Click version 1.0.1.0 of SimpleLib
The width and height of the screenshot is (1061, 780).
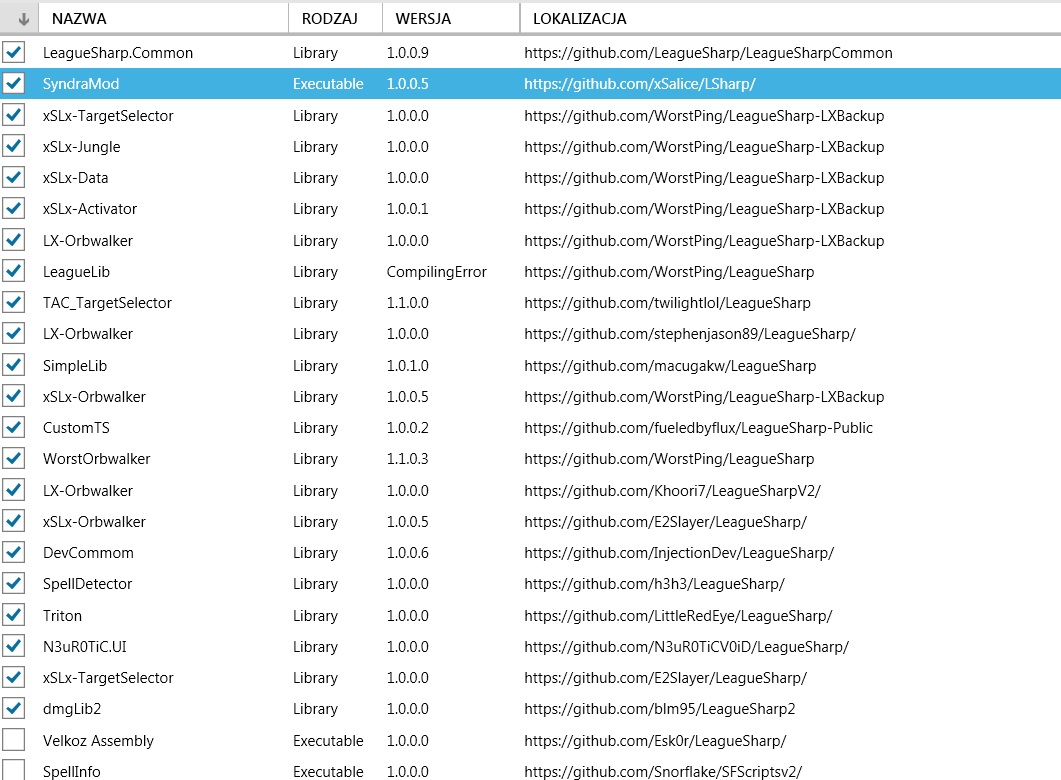(x=407, y=366)
